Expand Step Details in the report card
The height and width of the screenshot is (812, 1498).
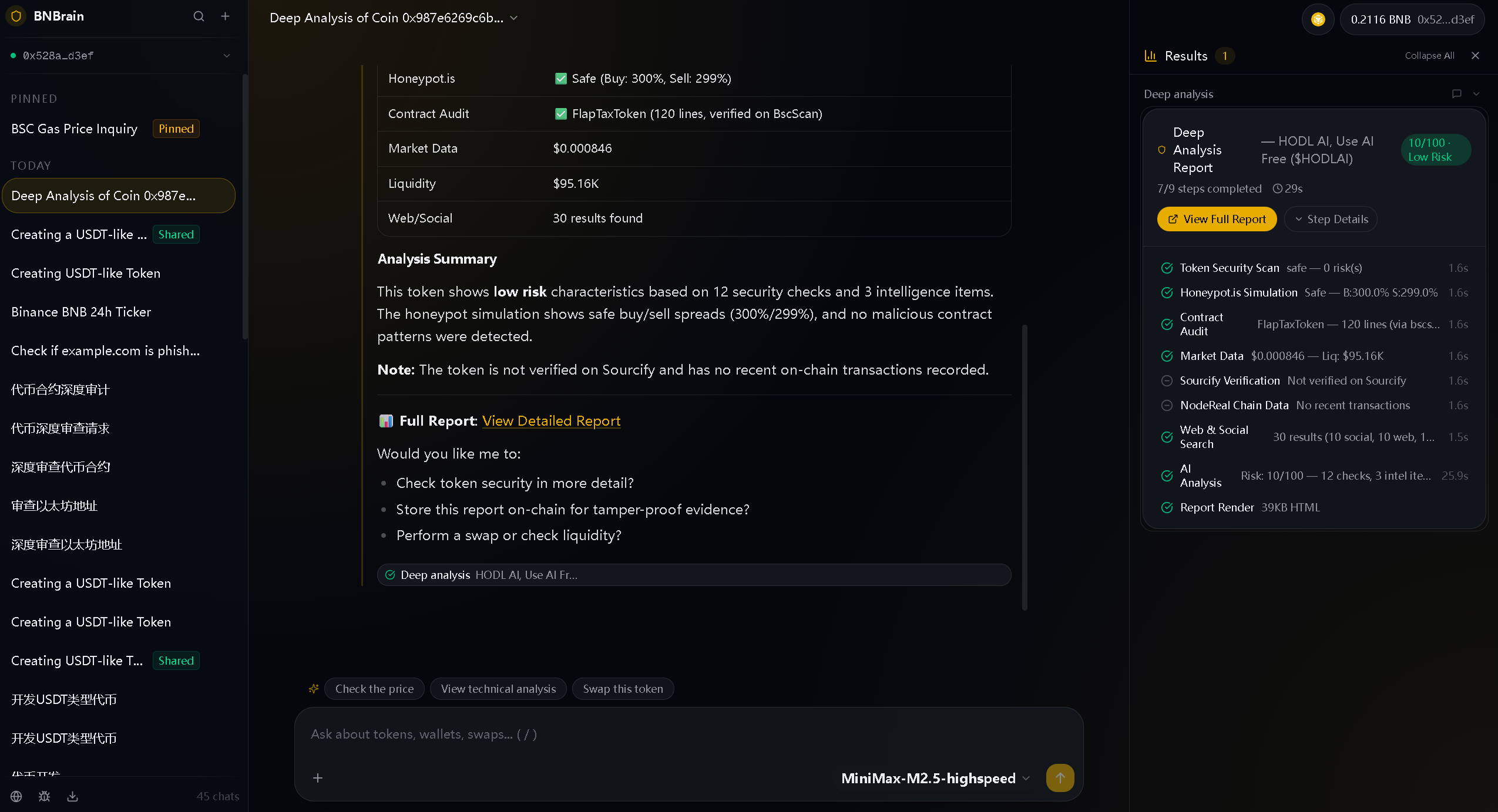click(x=1331, y=219)
